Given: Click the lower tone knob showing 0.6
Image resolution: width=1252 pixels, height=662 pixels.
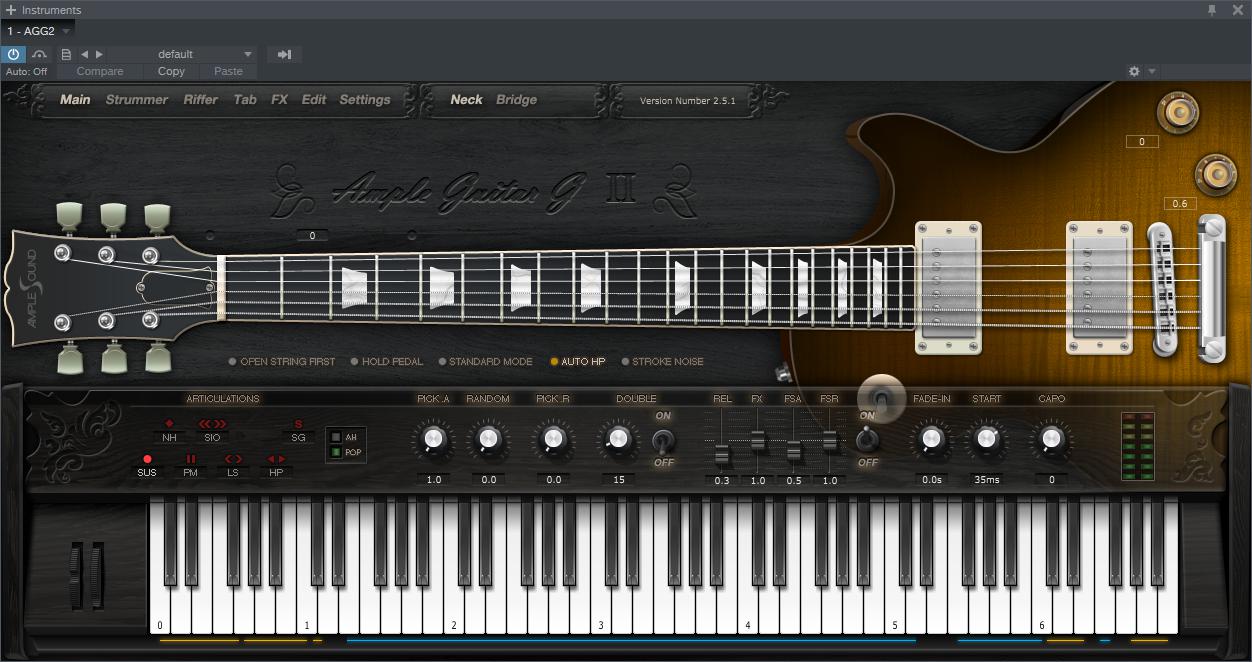Looking at the screenshot, I should pyautogui.click(x=1216, y=174).
